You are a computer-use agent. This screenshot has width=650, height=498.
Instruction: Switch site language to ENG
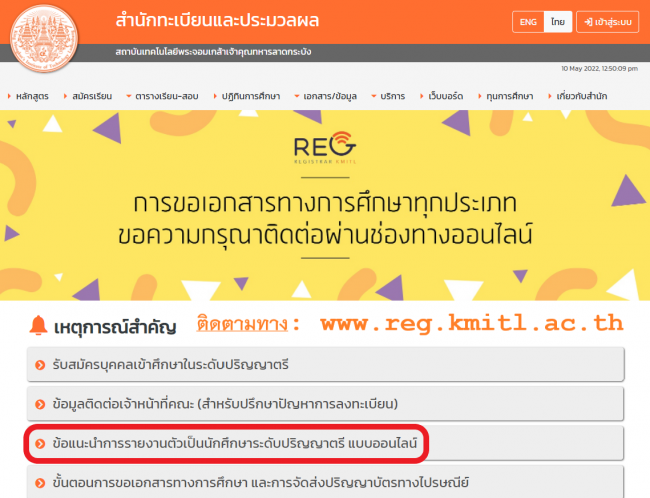click(528, 22)
